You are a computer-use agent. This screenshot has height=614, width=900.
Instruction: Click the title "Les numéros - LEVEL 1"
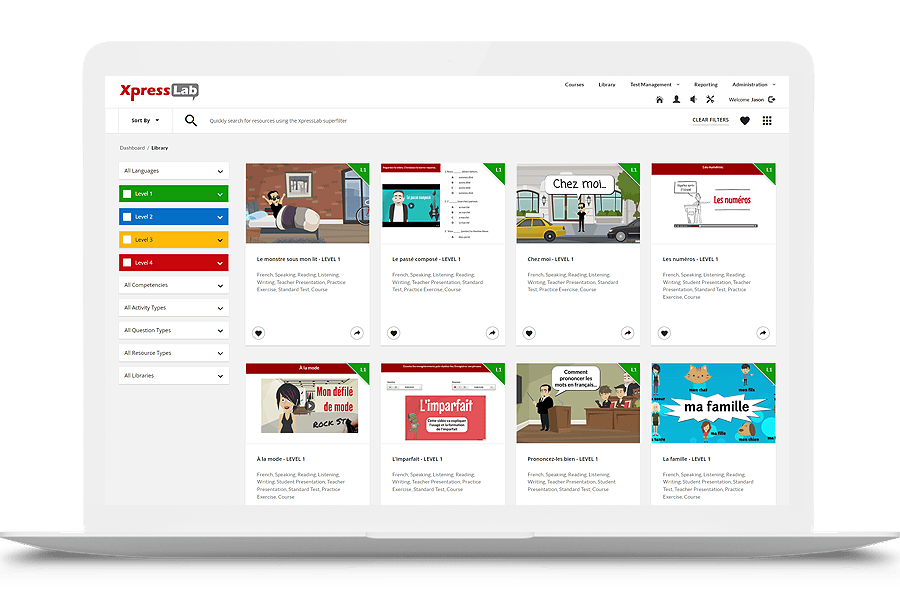point(690,259)
